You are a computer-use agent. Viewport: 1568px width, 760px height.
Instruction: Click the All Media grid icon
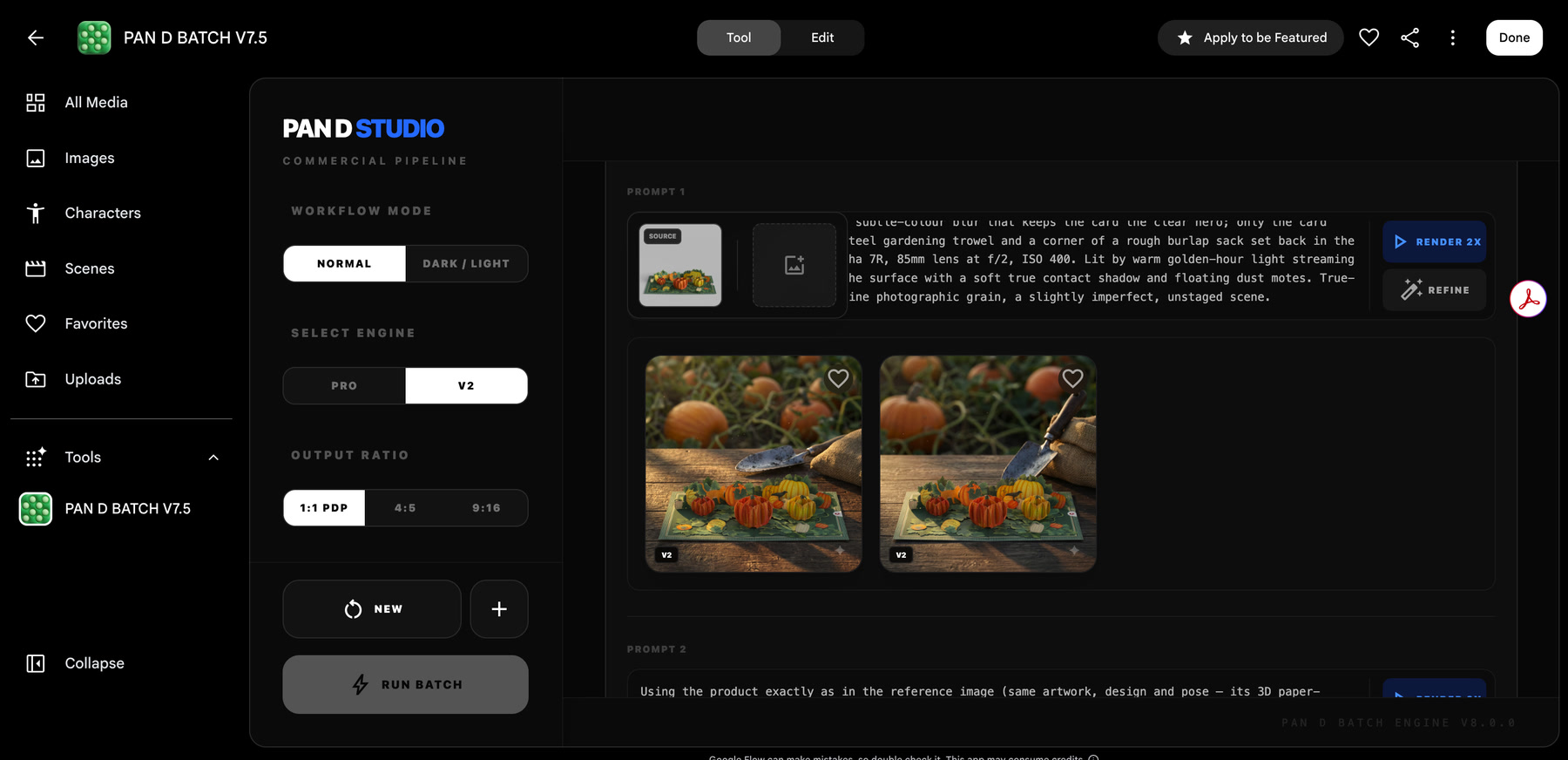[x=36, y=103]
